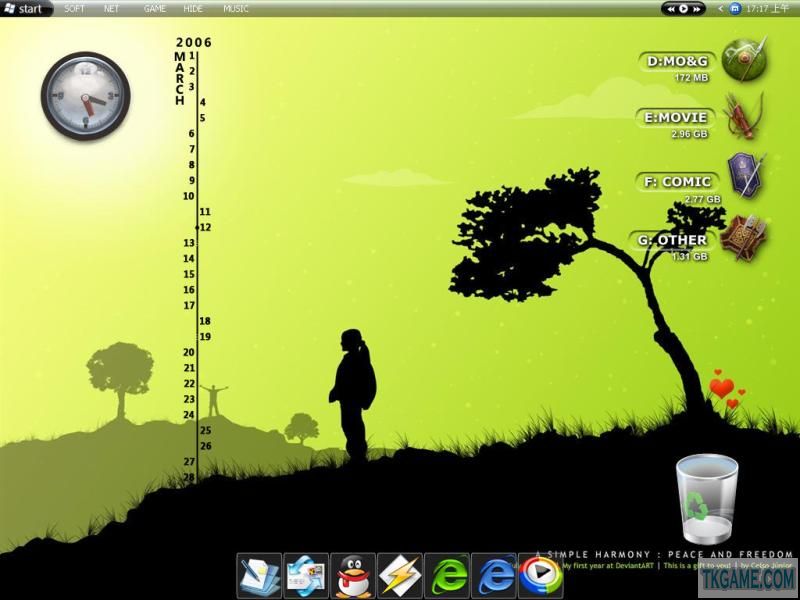
Task: Click the 2.96 GB free space text
Action: point(689,134)
